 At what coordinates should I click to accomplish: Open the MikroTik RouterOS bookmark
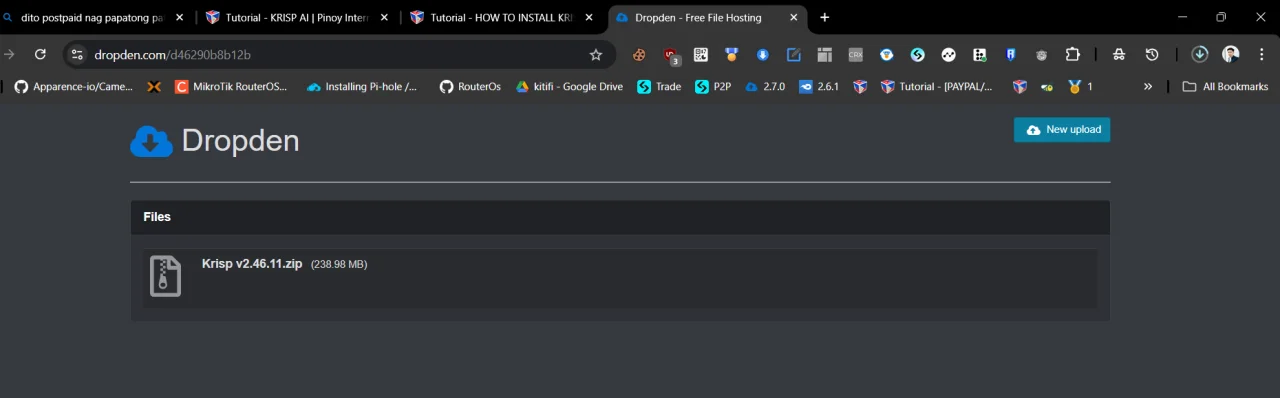[232, 87]
